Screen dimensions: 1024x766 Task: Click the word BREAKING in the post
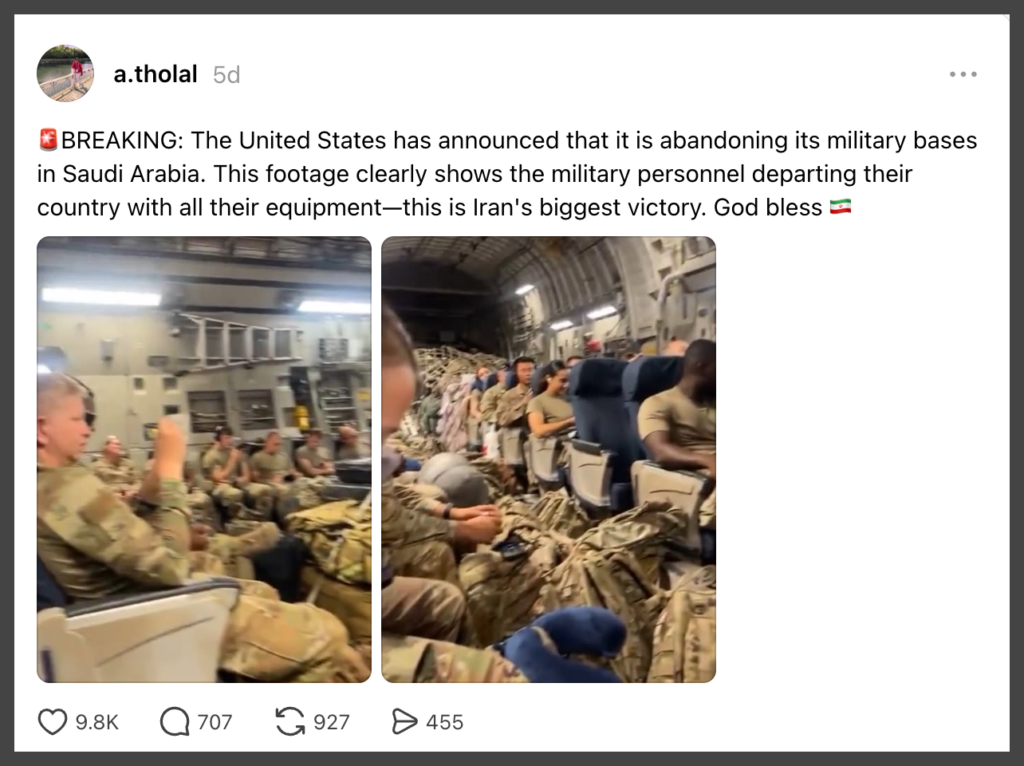(x=117, y=141)
